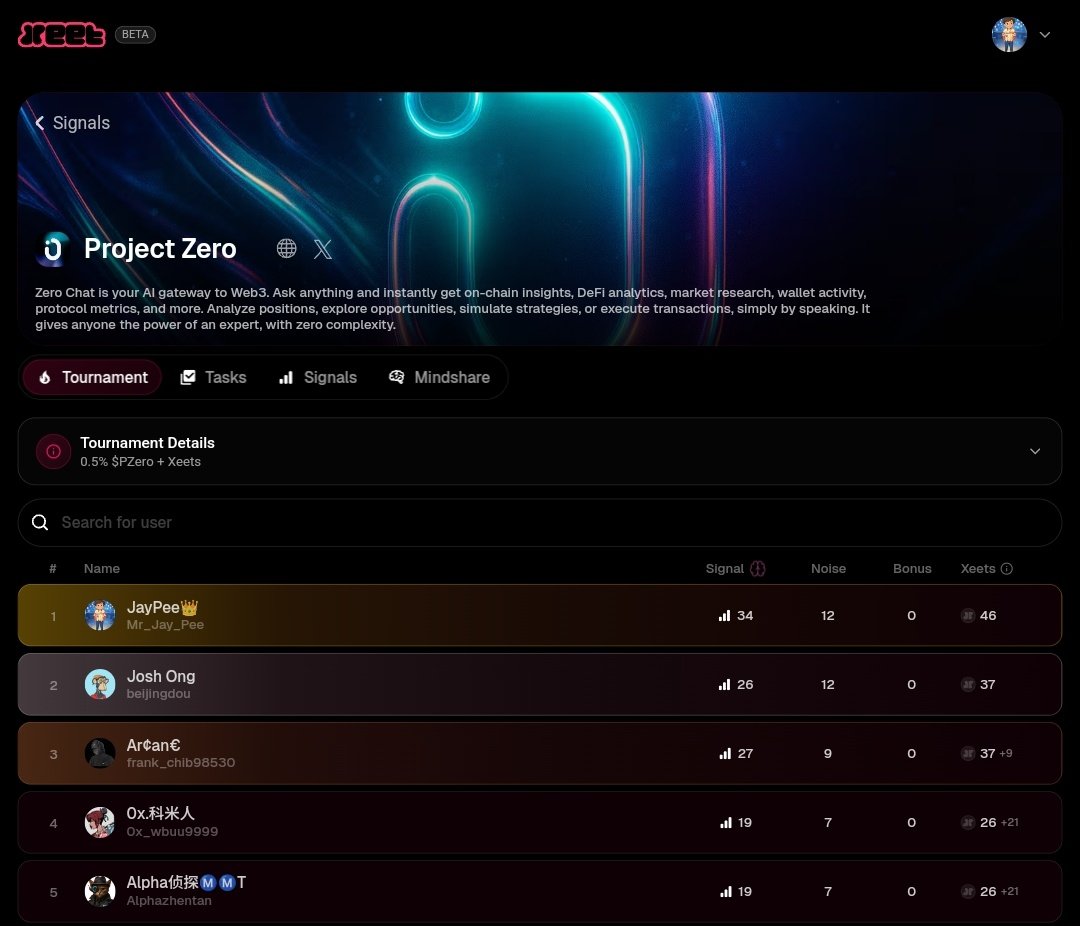The image size is (1080, 926).
Task: Open the Project Zero X profile icon
Action: click(x=322, y=249)
